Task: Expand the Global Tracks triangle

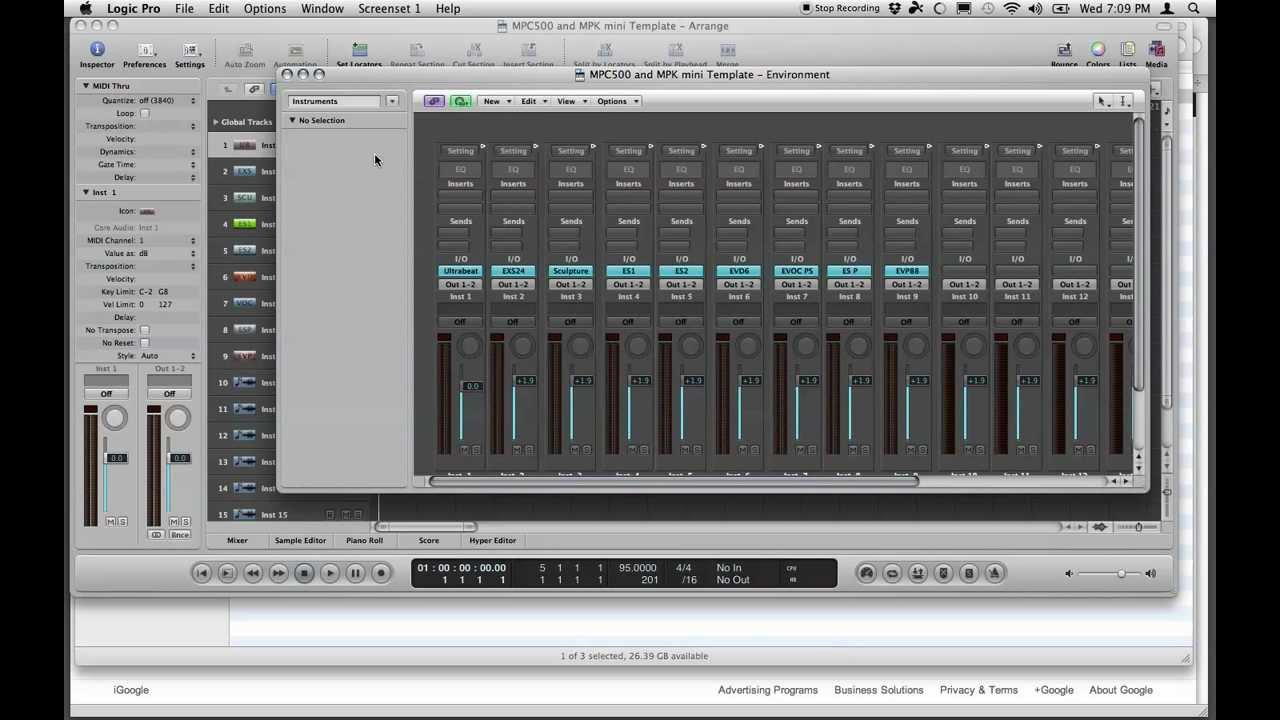Action: click(x=215, y=122)
